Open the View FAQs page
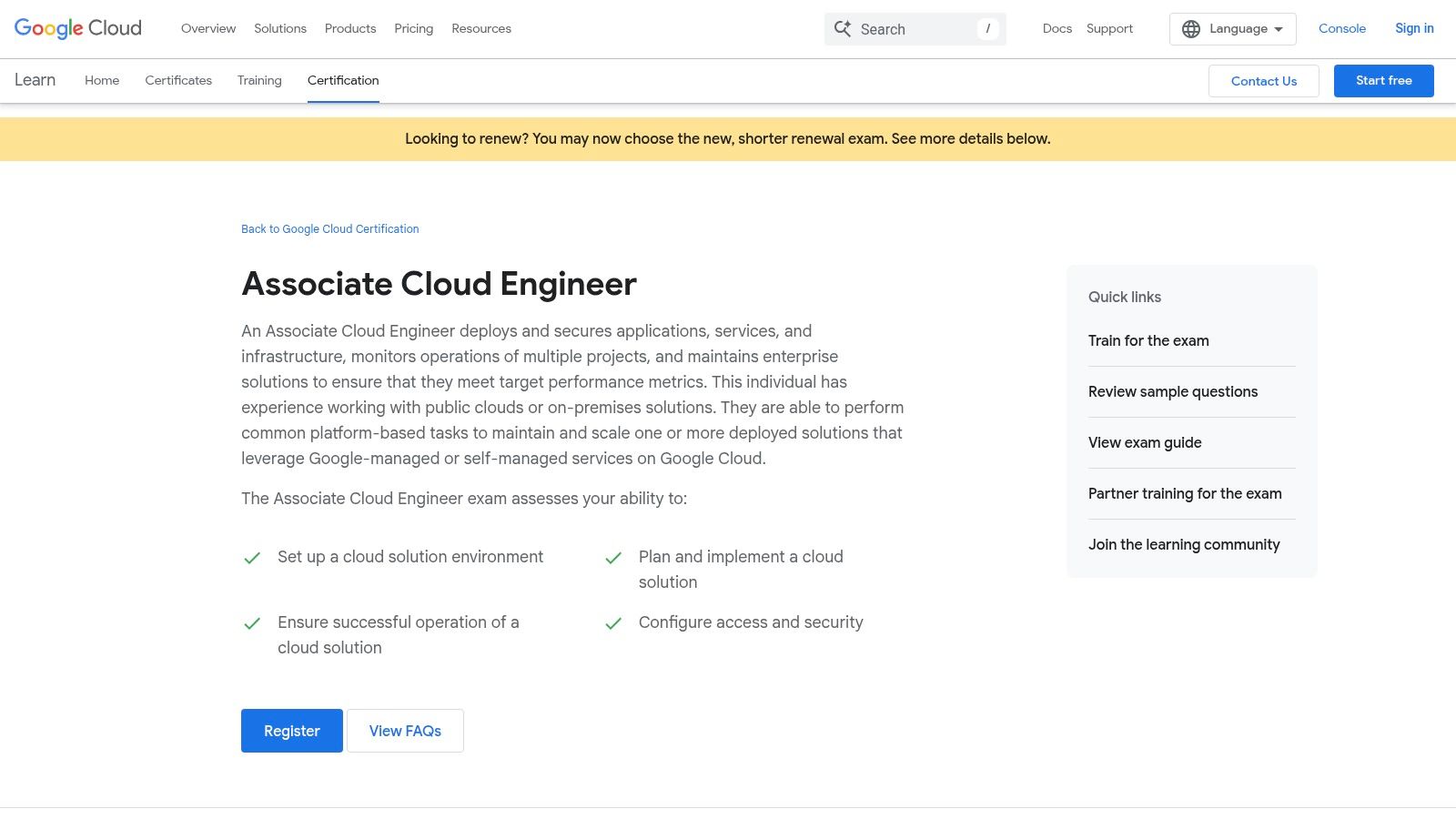This screenshot has height=819, width=1456. (405, 730)
